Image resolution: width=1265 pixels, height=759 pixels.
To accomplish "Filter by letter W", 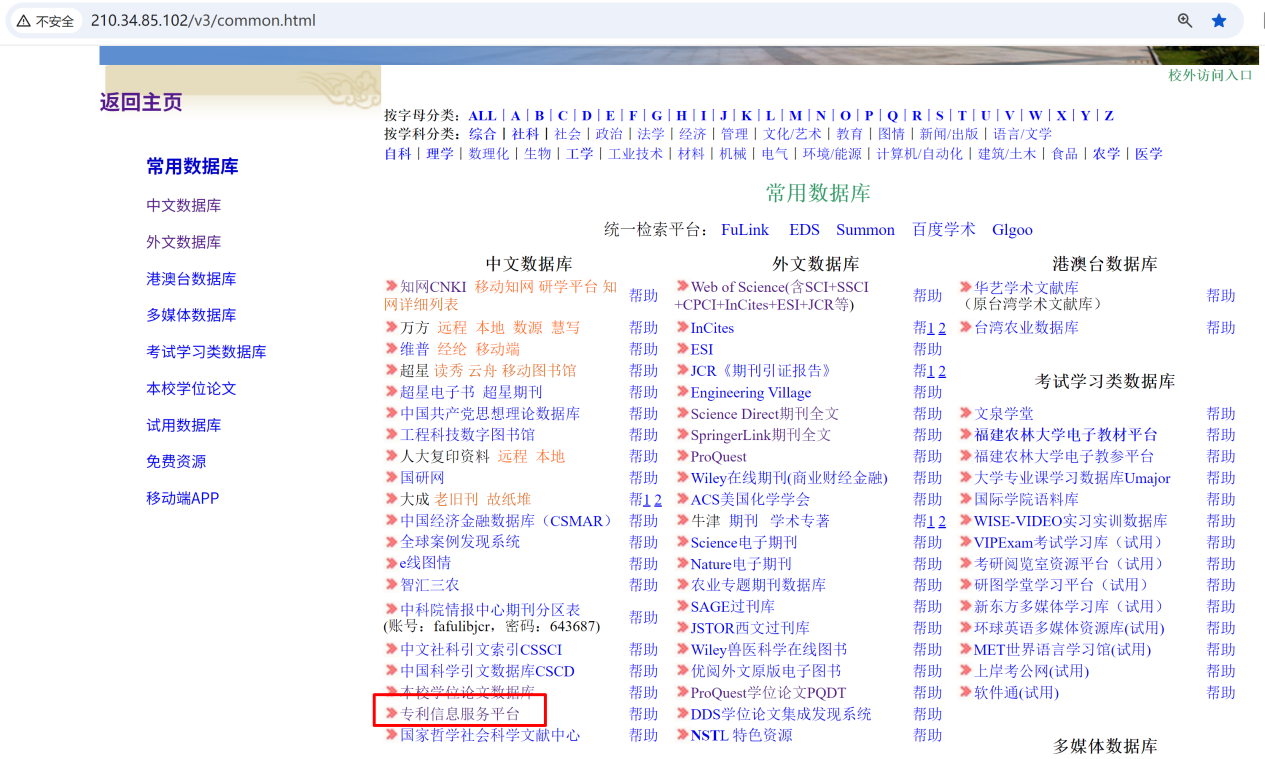I will point(1036,115).
